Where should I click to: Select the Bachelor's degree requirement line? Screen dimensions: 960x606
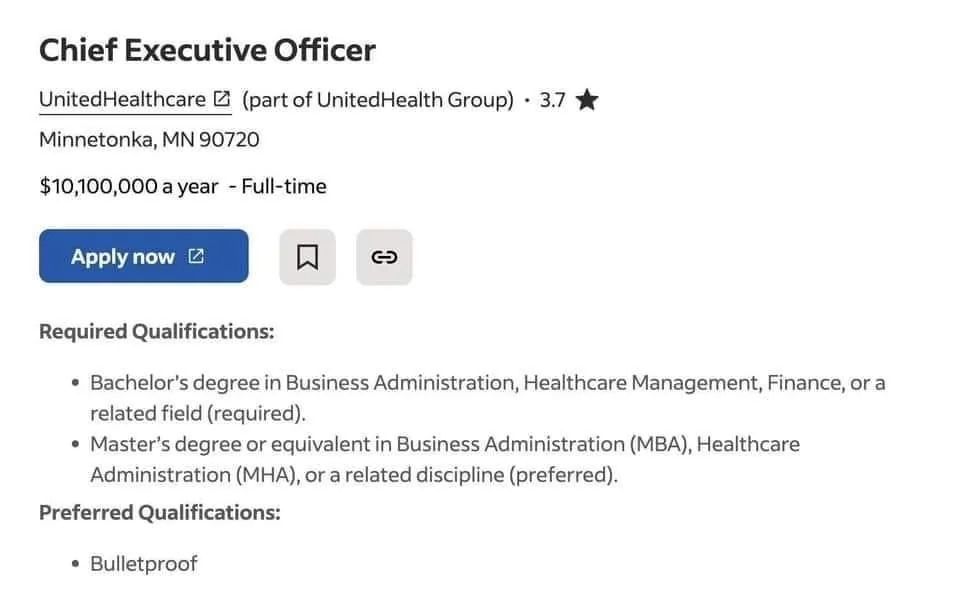[x=487, y=382]
